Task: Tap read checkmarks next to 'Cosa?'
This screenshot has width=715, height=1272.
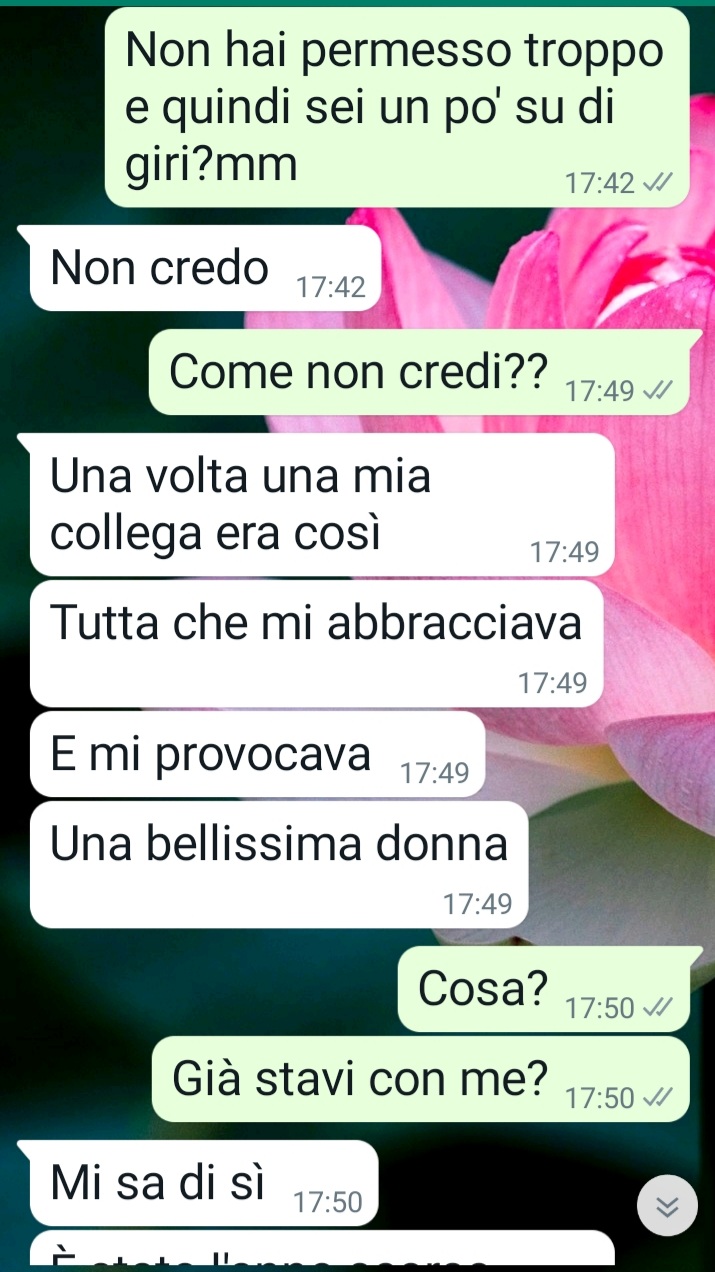Action: point(658,1008)
